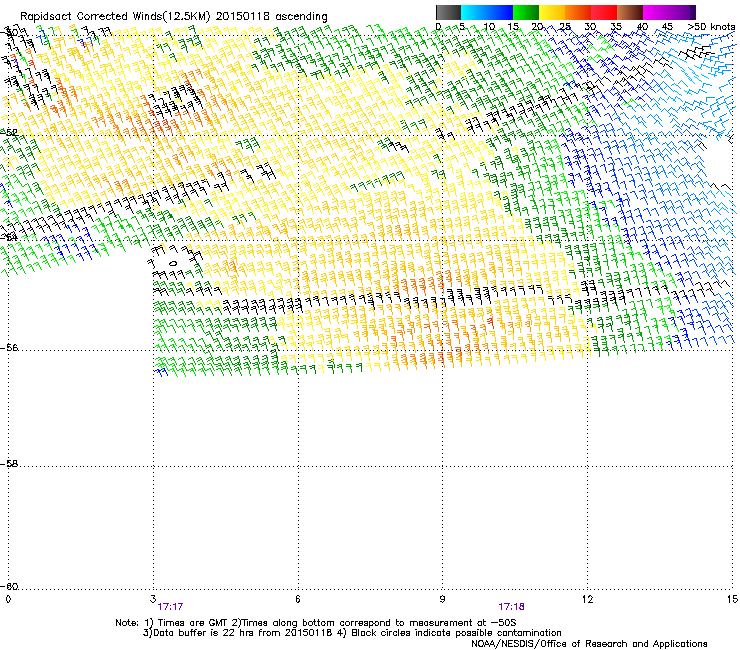The height and width of the screenshot is (650, 740).
Task: Click the longitude label '6'
Action: [297, 599]
